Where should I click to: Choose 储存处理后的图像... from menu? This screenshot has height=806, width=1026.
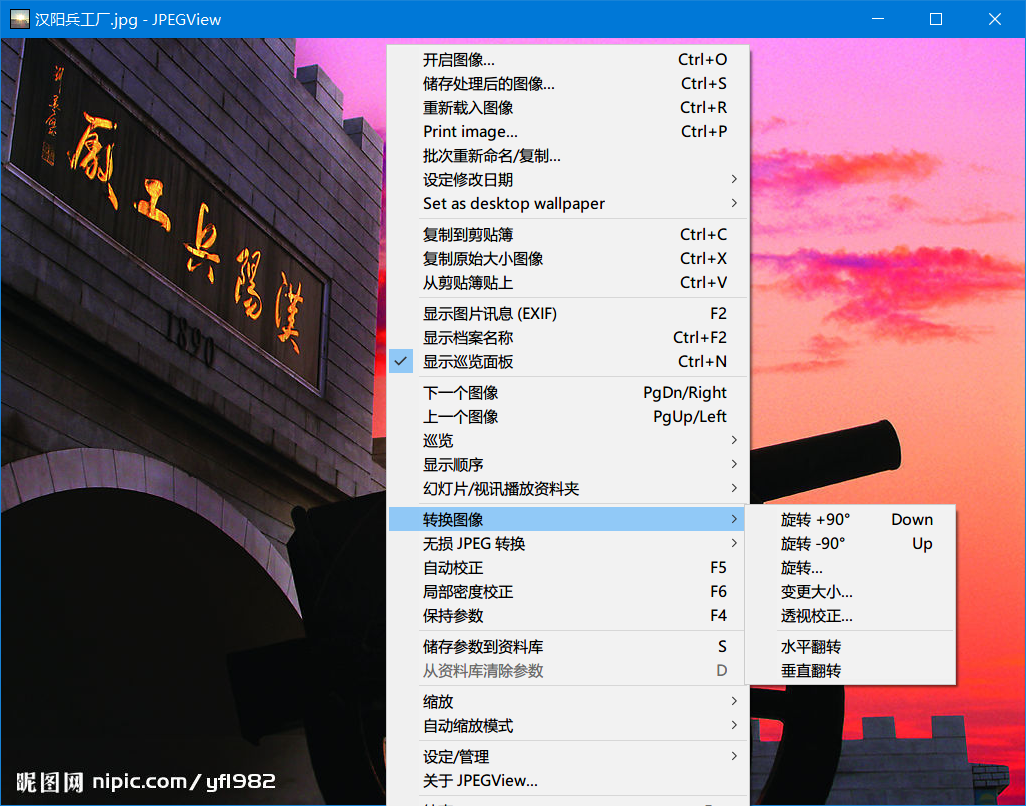click(x=488, y=84)
